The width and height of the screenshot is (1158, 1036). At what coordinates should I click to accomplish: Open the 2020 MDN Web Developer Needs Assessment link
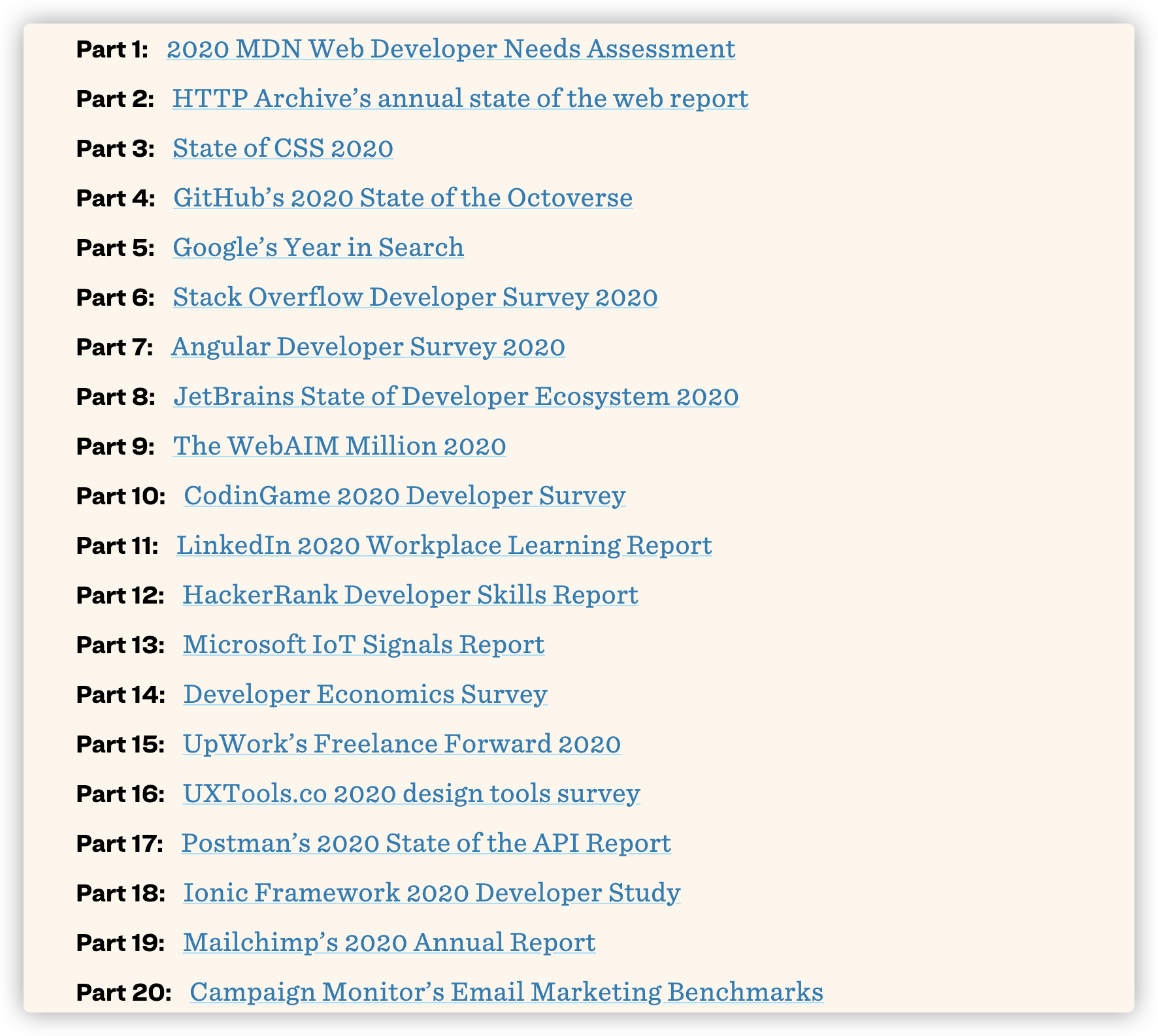451,49
